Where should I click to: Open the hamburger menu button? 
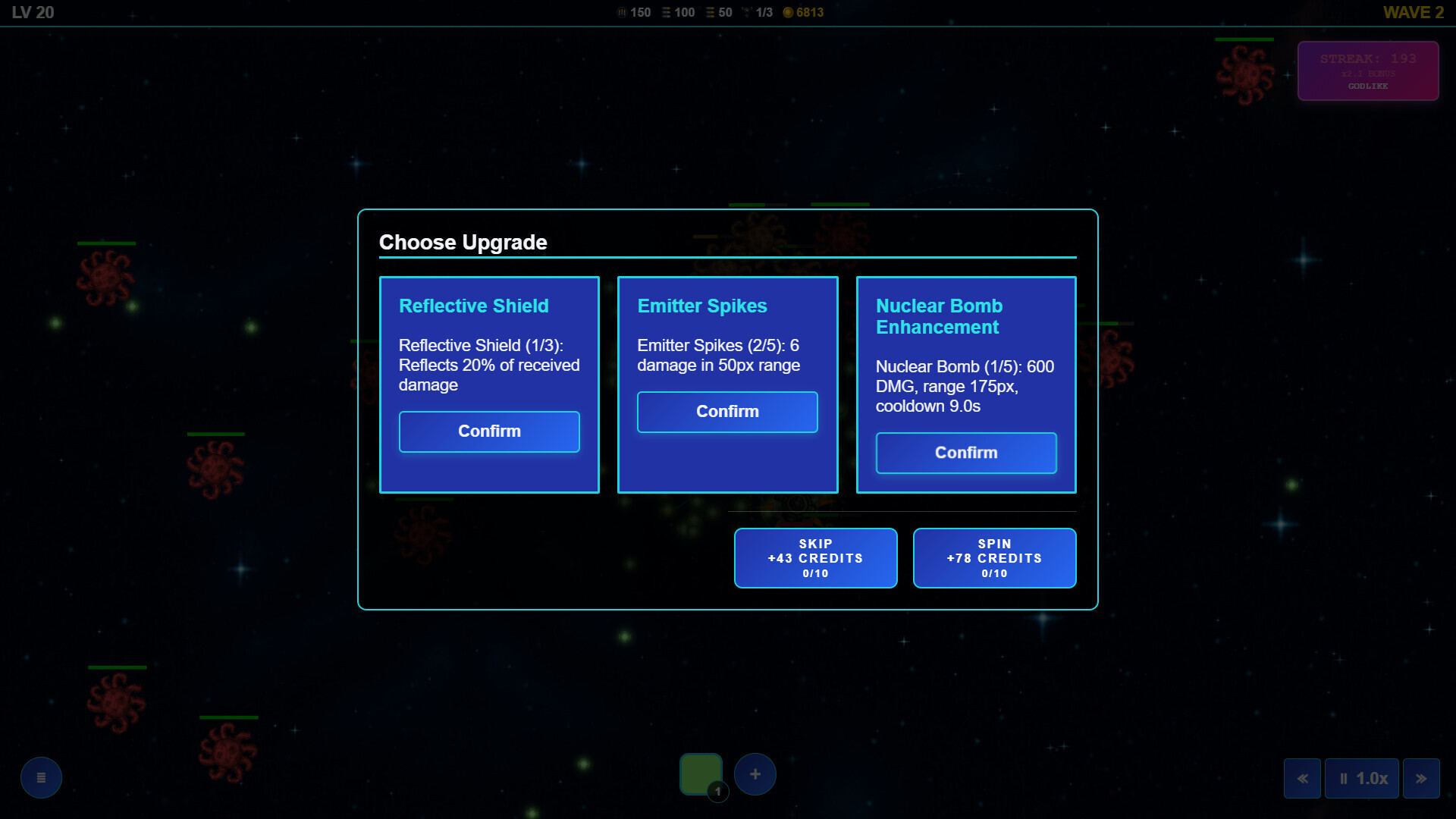[x=41, y=777]
